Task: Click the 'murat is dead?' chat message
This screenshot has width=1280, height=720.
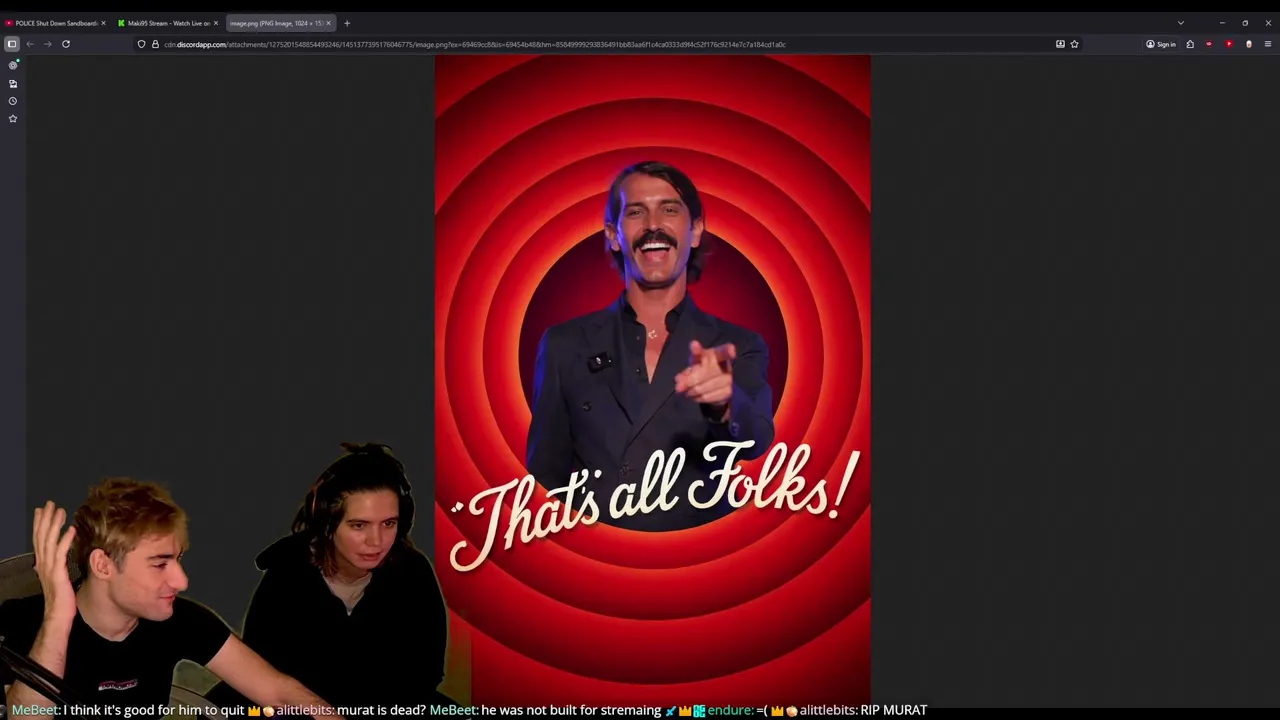Action: 381,710
